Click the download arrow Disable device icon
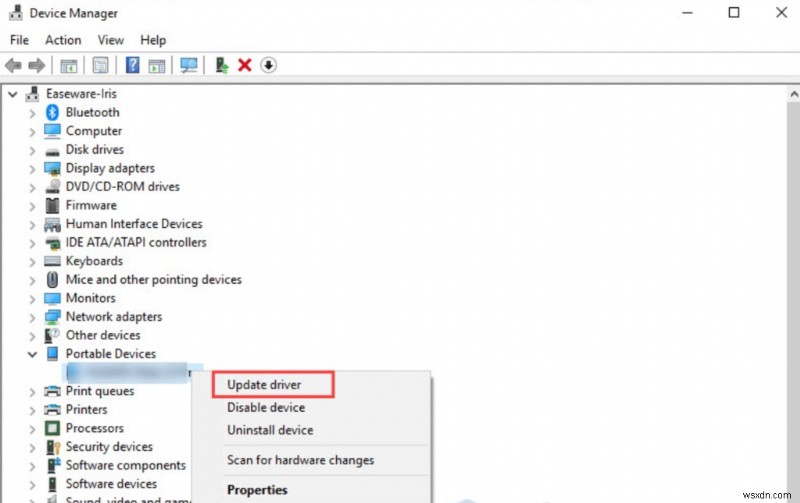The width and height of the screenshot is (800, 503). (x=268, y=65)
